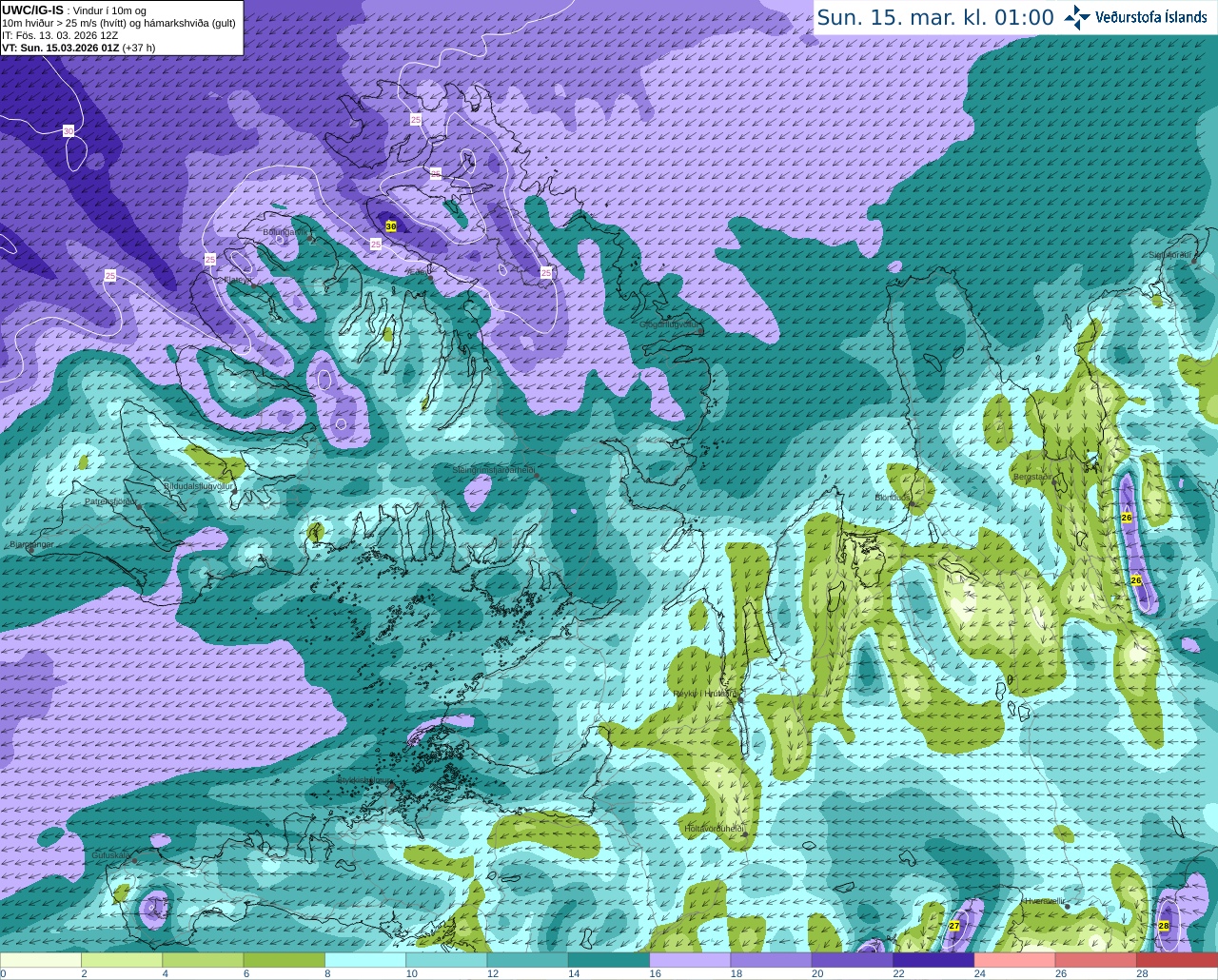Screen dimensions: 1218x980
Task: Click the Veðurstofa Íslands logo text
Action: point(1150,17)
